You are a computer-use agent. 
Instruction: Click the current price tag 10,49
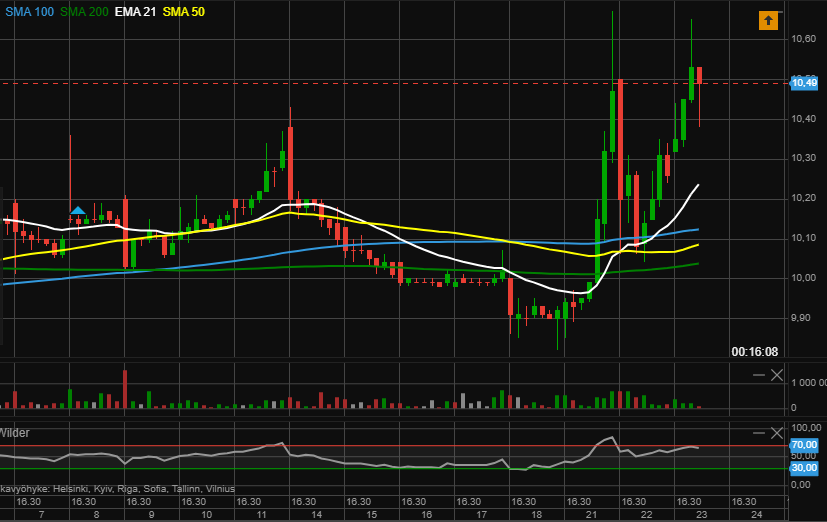[803, 83]
